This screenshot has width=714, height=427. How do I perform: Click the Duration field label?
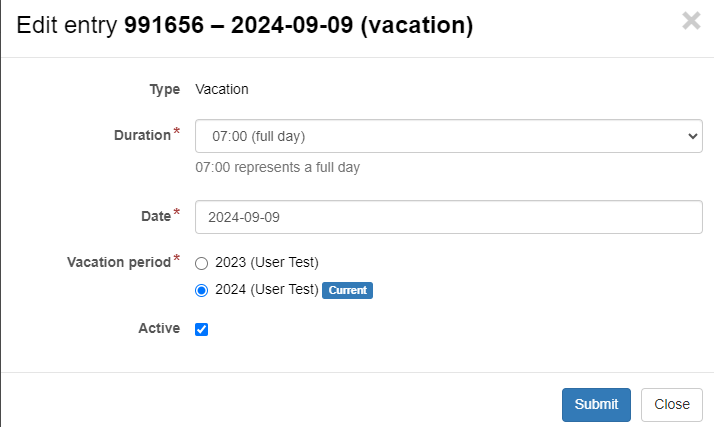tap(142, 135)
